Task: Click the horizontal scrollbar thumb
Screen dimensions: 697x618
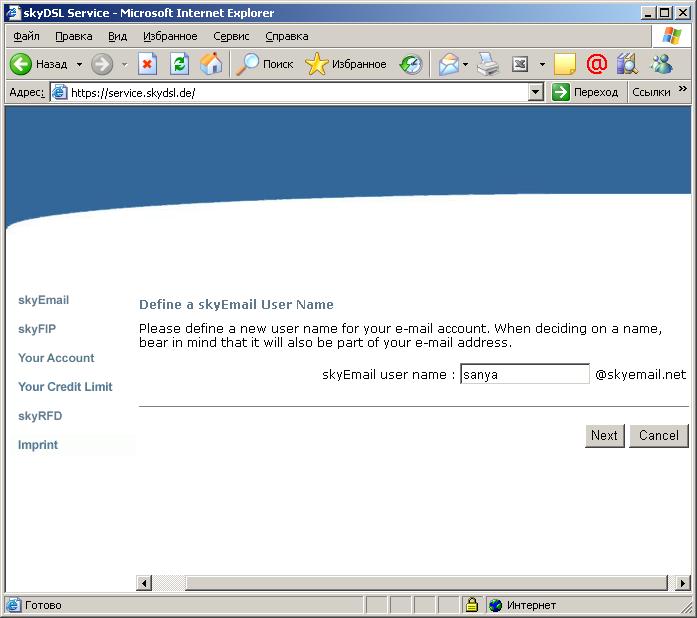Action: pyautogui.click(x=427, y=582)
